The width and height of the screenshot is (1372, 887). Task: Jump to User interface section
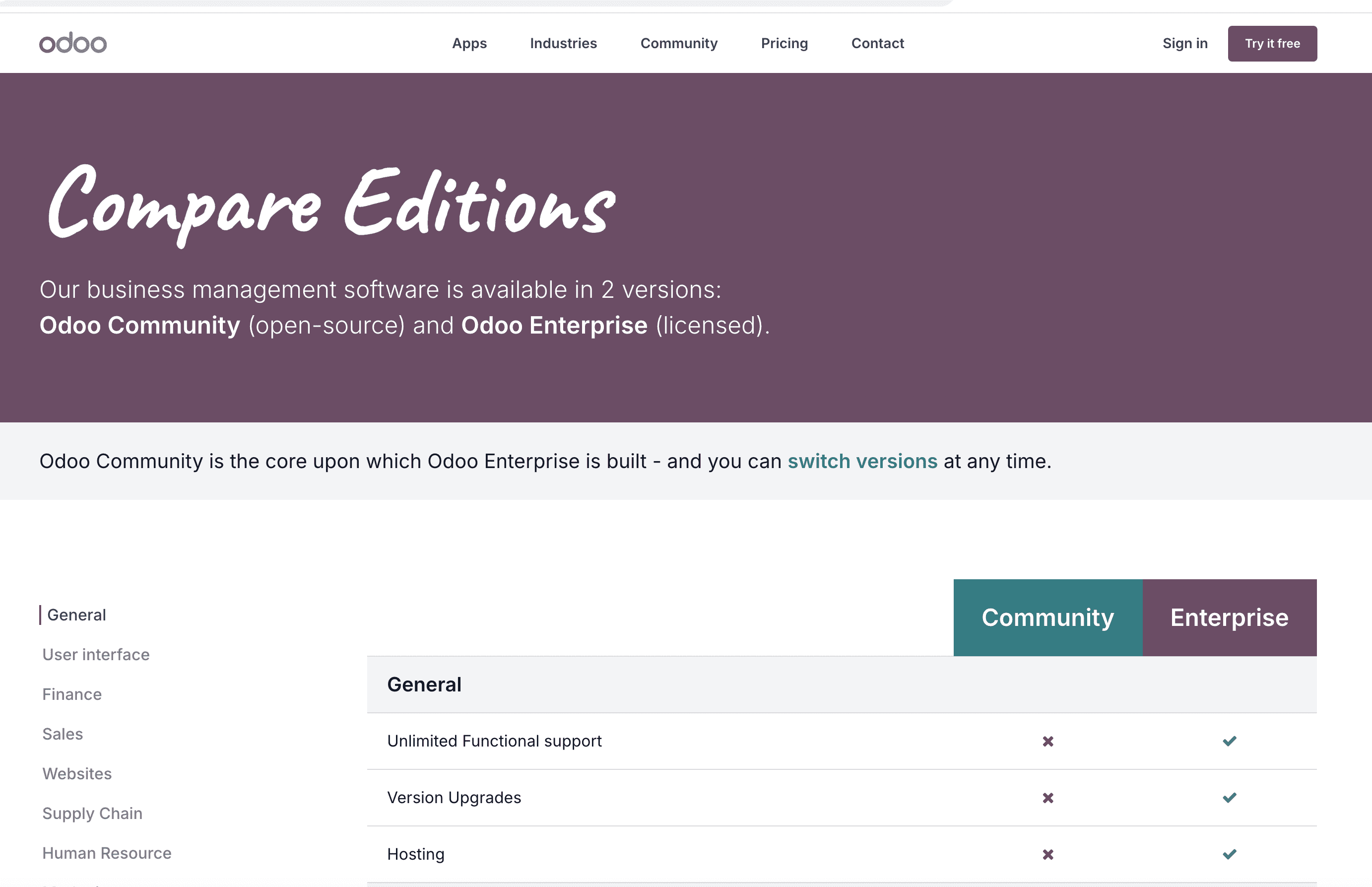pyautogui.click(x=96, y=655)
